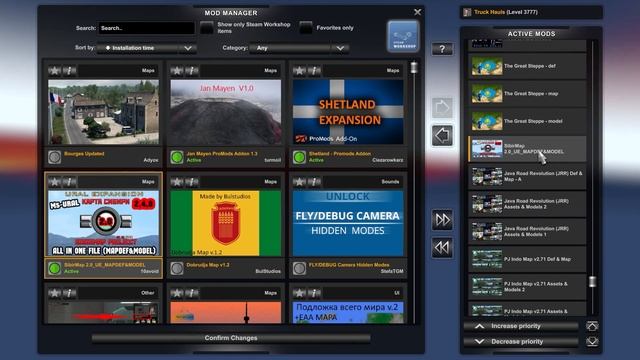Open info for SibirMap mod
This screenshot has height=360, width=640.
(69, 182)
